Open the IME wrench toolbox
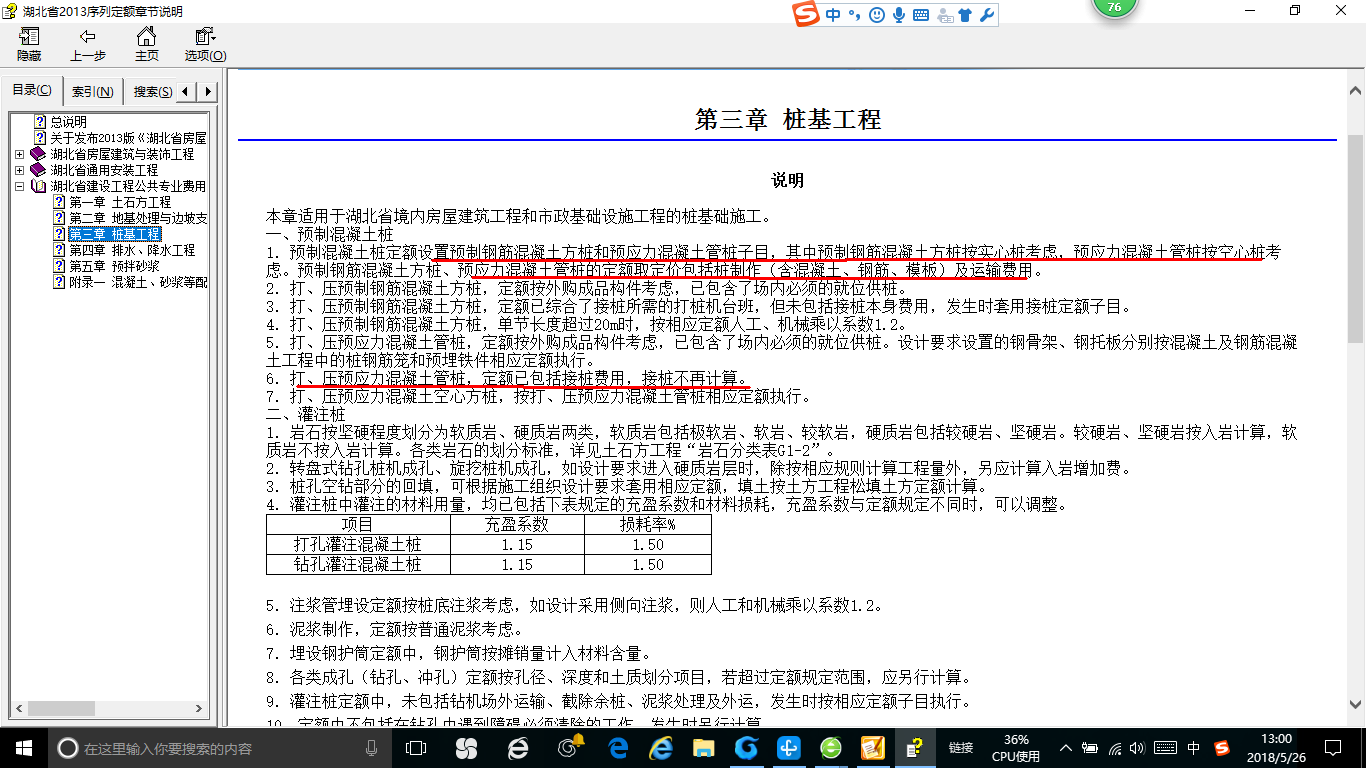This screenshot has height=768, width=1366. coord(986,15)
